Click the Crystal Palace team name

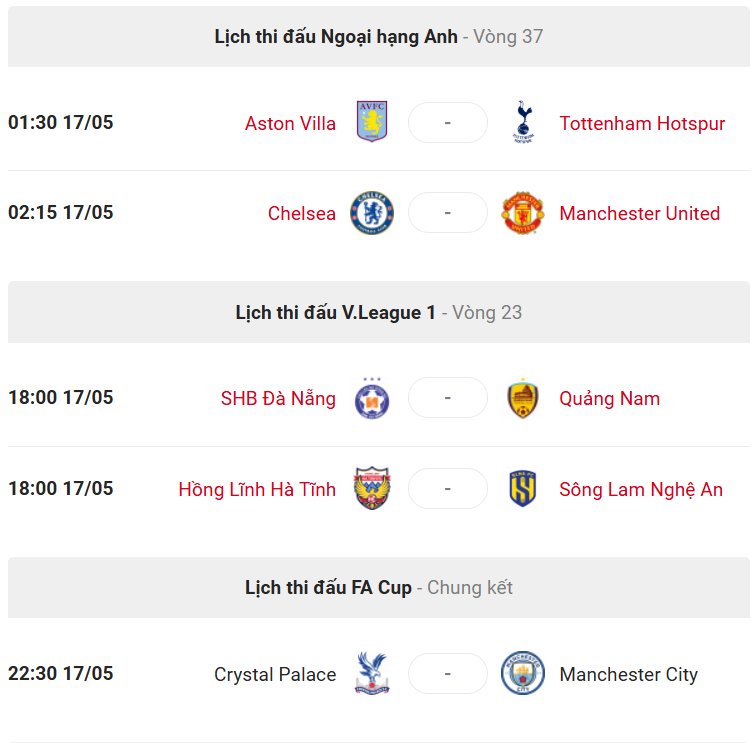pos(275,674)
